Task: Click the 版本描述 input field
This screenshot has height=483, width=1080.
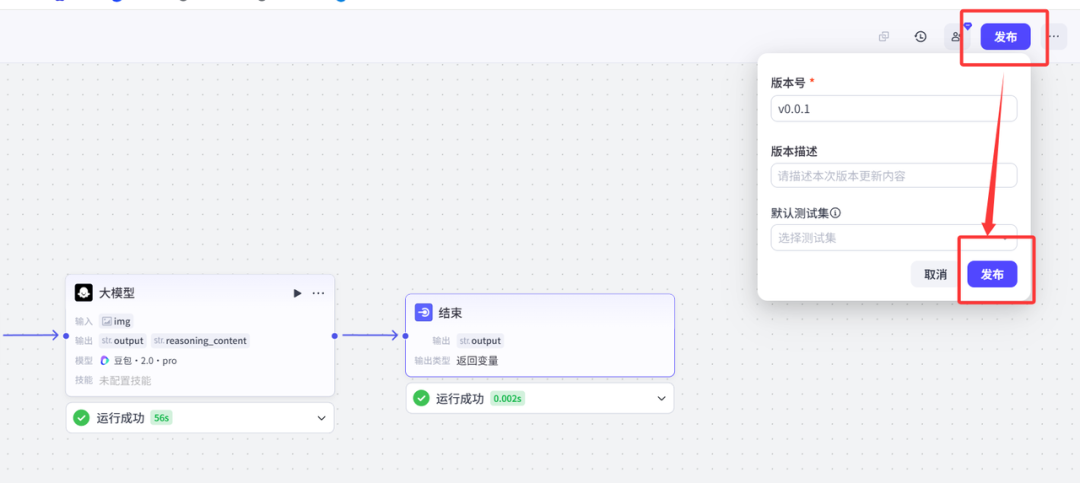Action: (x=893, y=176)
